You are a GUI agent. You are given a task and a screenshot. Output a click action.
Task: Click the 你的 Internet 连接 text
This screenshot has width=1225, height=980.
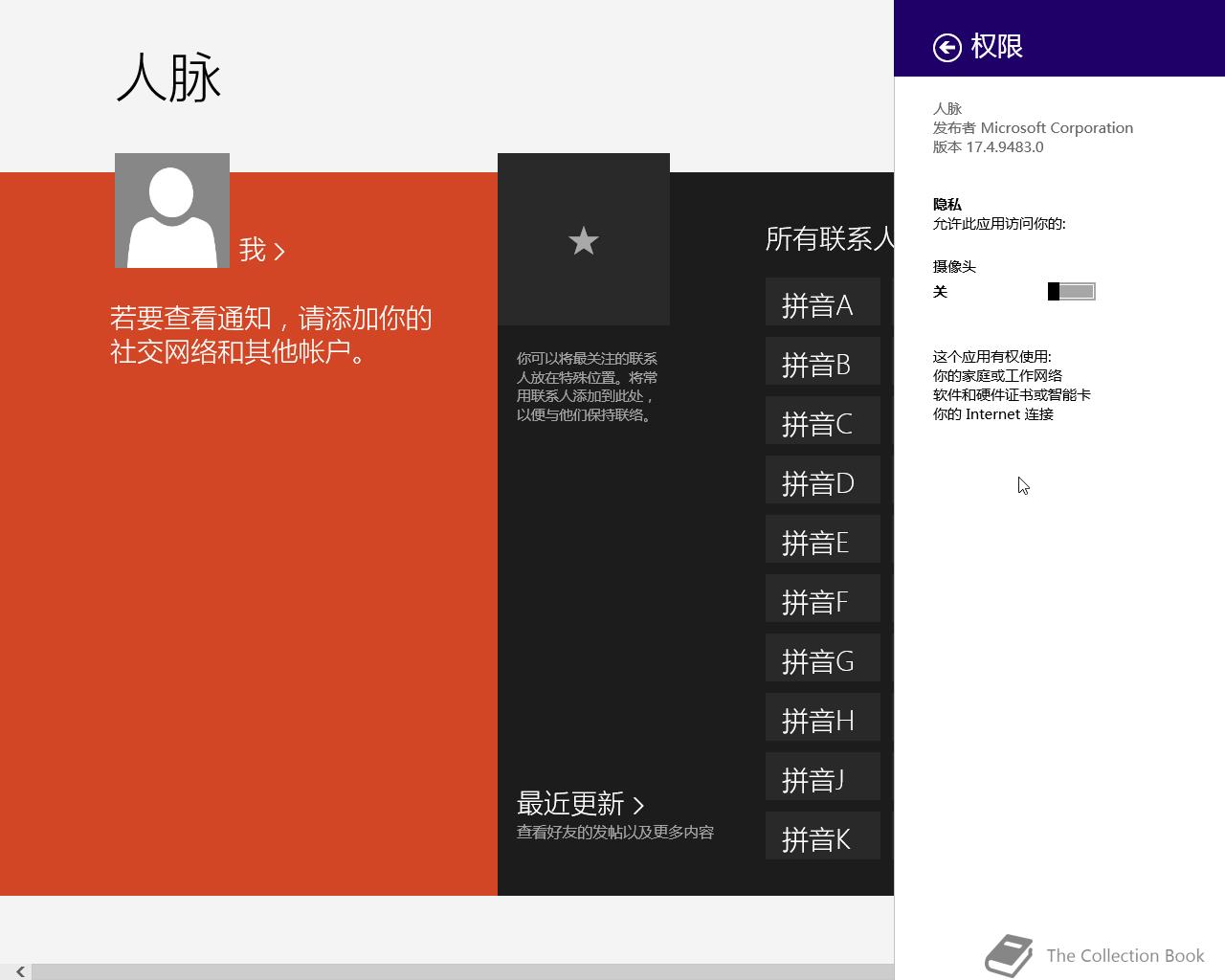993,413
